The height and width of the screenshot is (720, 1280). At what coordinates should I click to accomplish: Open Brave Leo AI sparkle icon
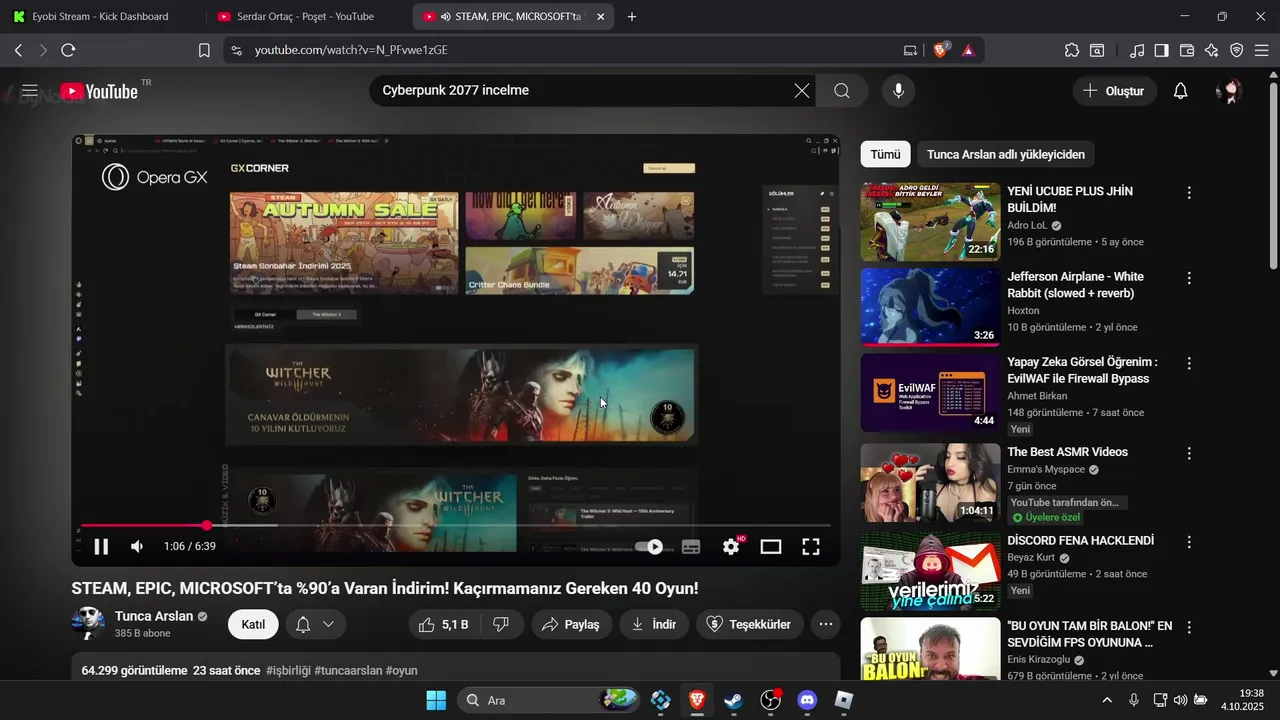tap(1212, 50)
